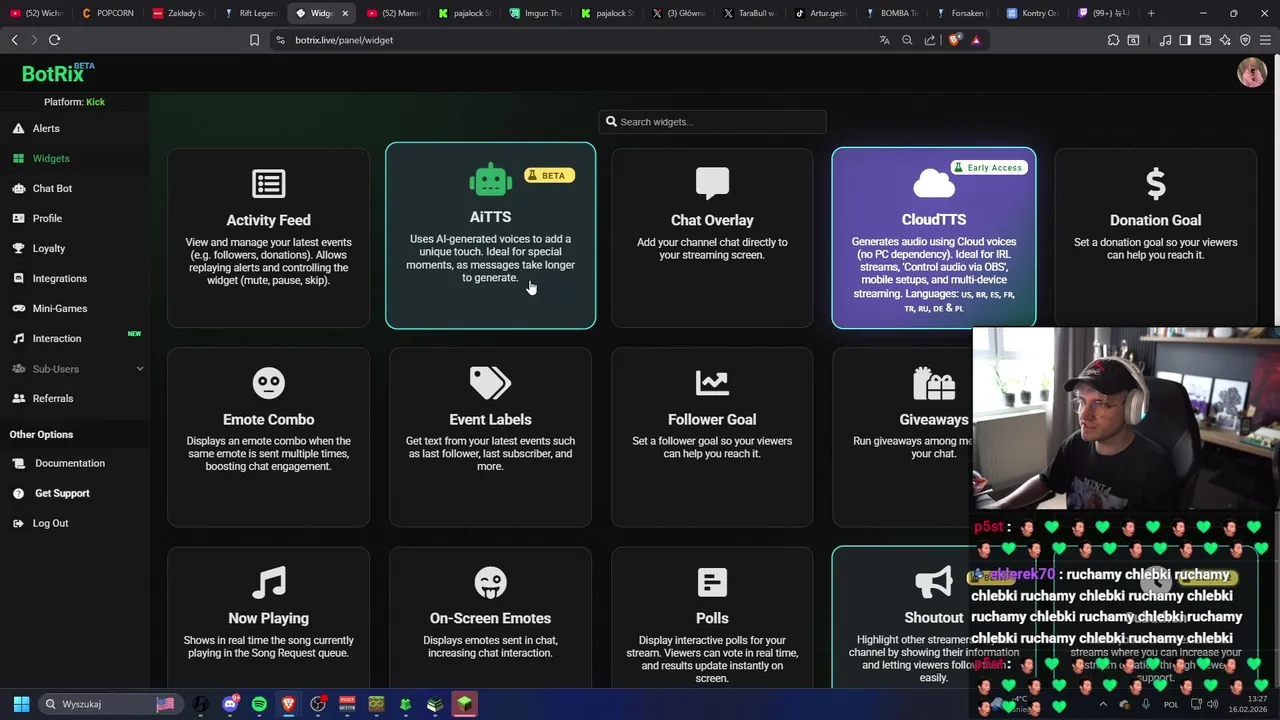The image size is (1280, 720).
Task: Open the browser extensions puzzle icon
Action: [x=1113, y=40]
